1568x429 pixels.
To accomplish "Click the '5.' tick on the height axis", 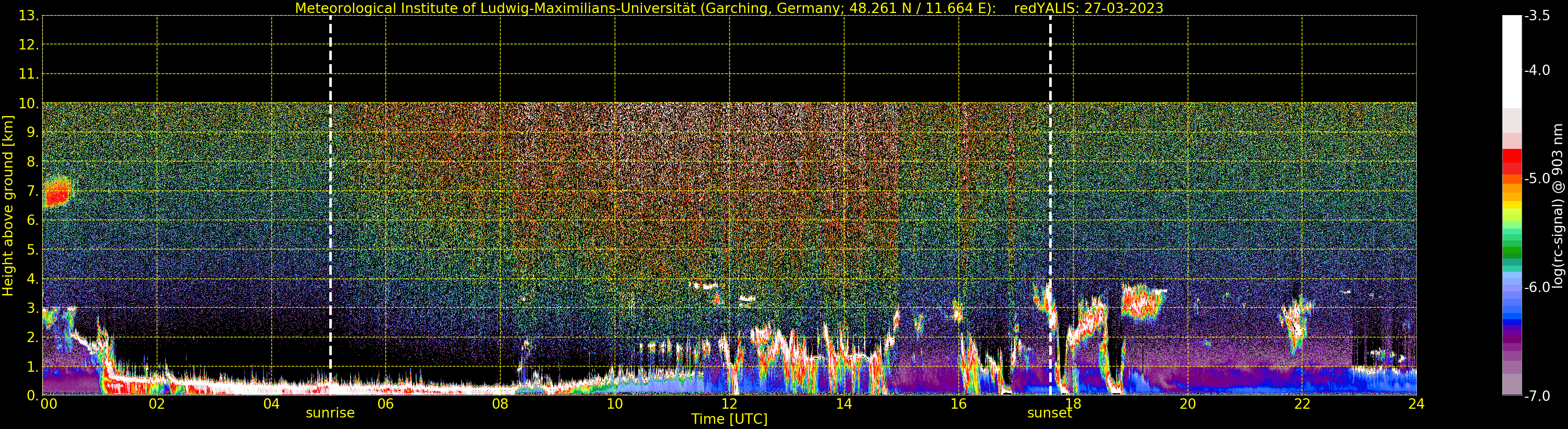I will (x=32, y=249).
